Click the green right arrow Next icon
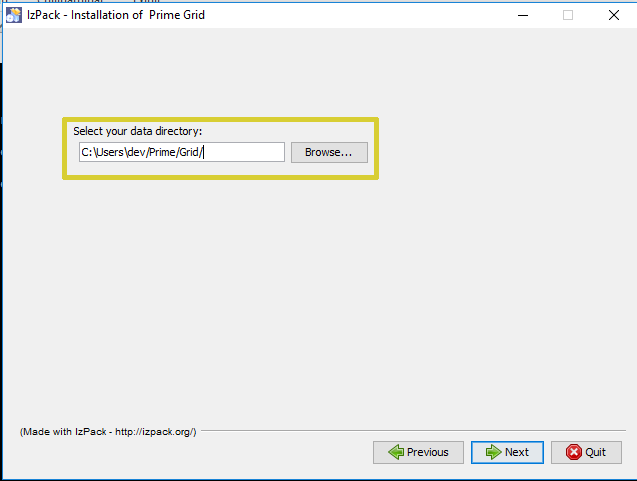 [494, 452]
